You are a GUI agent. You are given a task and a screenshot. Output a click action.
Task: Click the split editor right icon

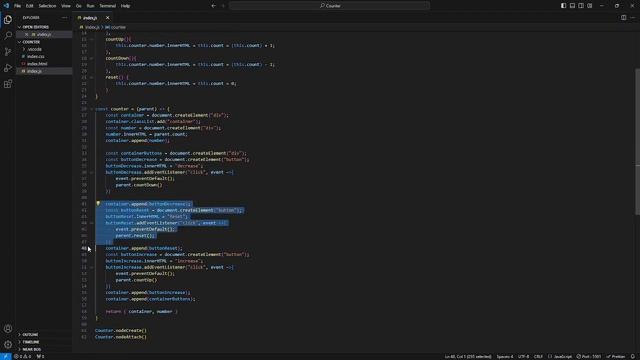[624, 18]
